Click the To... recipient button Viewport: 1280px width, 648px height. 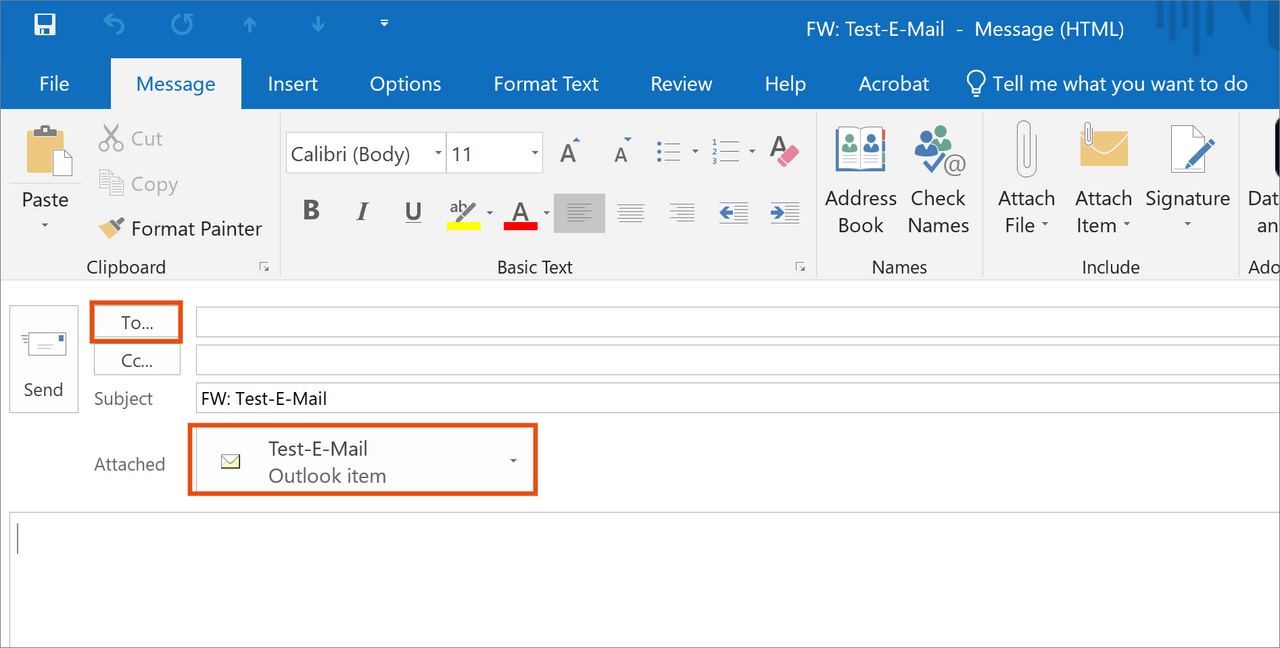[137, 323]
